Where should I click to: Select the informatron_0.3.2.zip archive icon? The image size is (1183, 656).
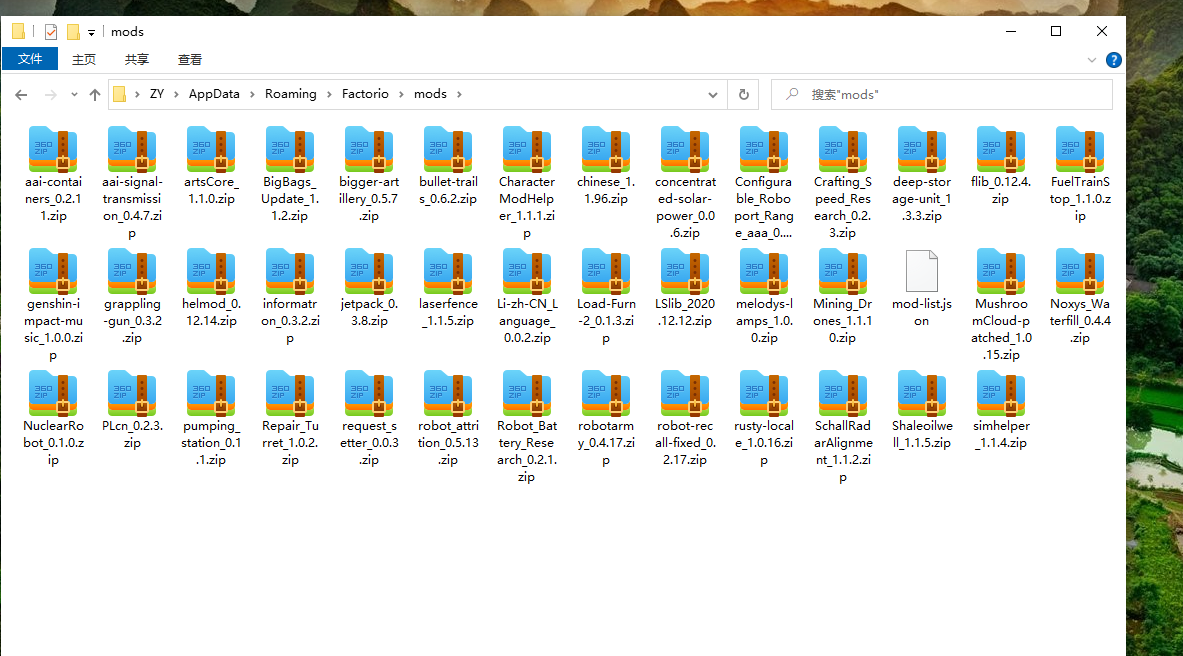(290, 272)
